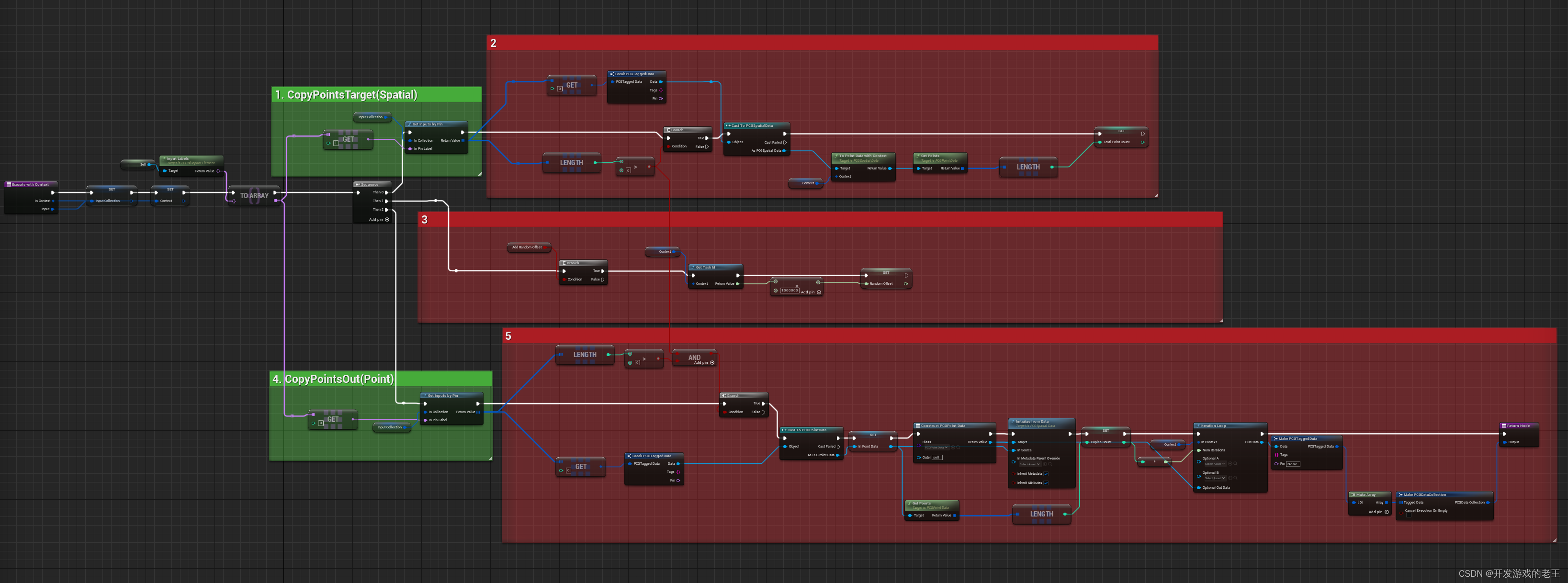Click the Copies Count input pin on SET
Screen dimensions: 1568x583
1087,442
